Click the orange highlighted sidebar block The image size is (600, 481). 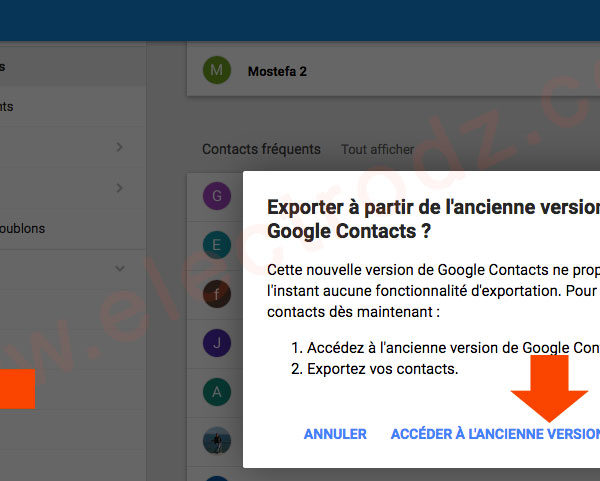(x=17, y=389)
